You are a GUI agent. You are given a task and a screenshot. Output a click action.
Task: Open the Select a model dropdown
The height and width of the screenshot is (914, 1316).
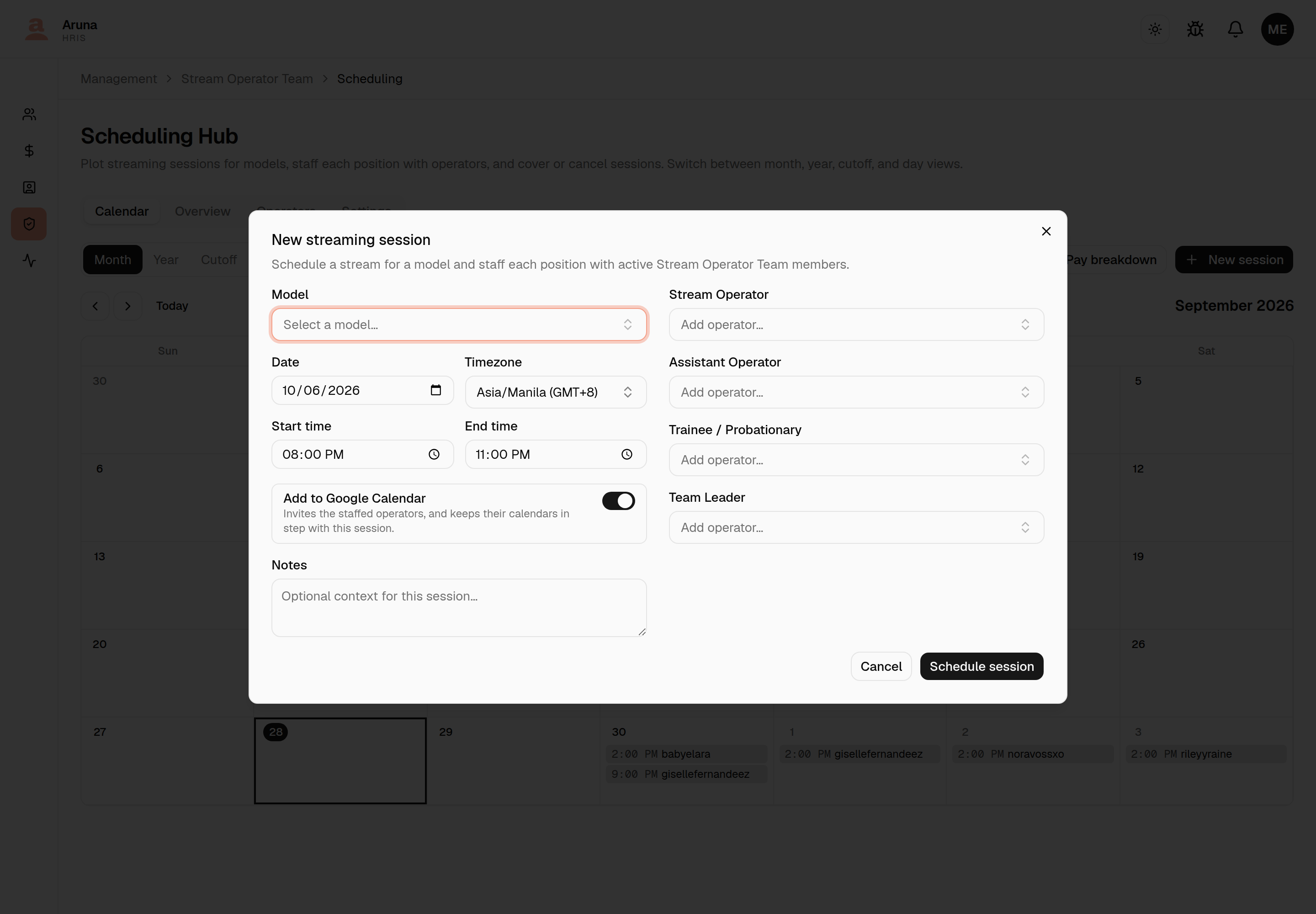(x=459, y=325)
